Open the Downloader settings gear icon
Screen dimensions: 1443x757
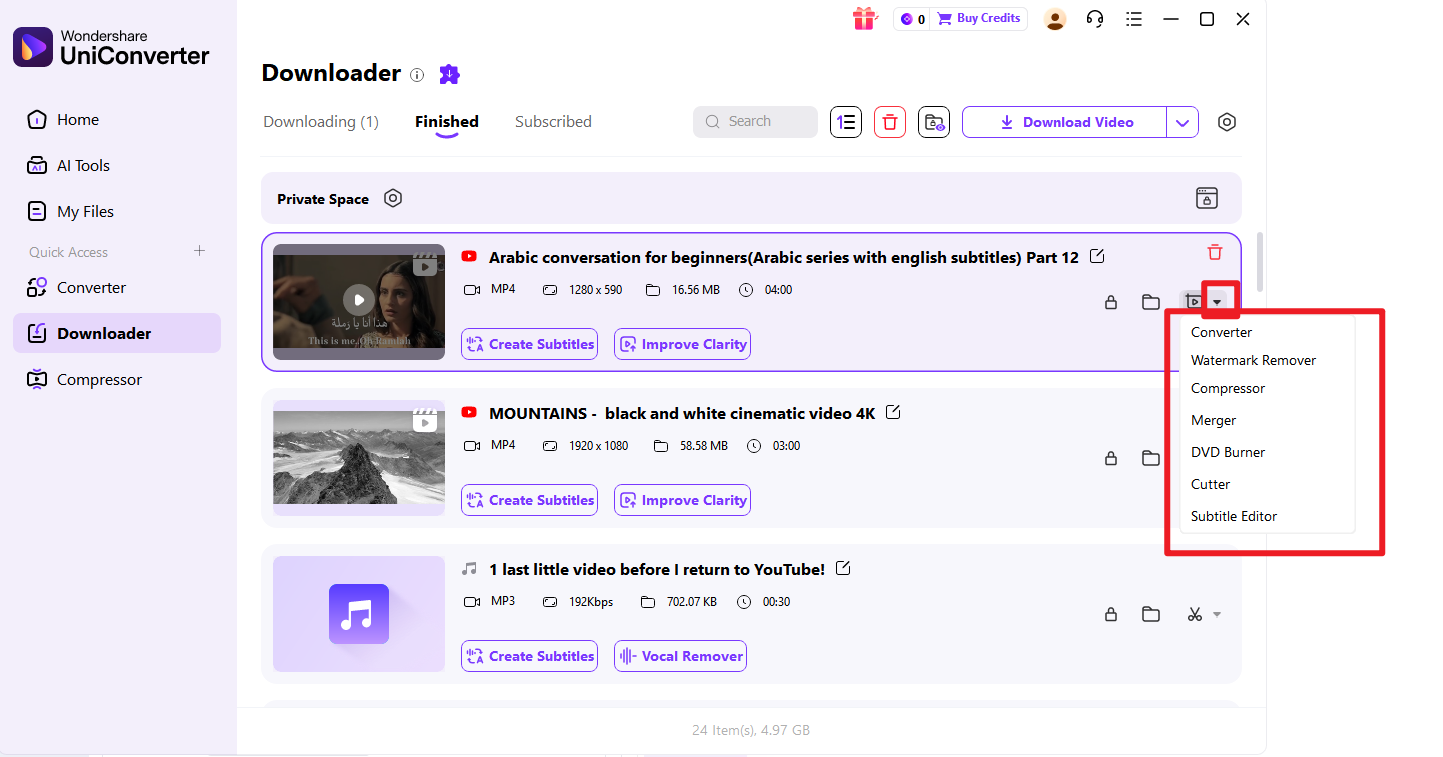click(1227, 121)
